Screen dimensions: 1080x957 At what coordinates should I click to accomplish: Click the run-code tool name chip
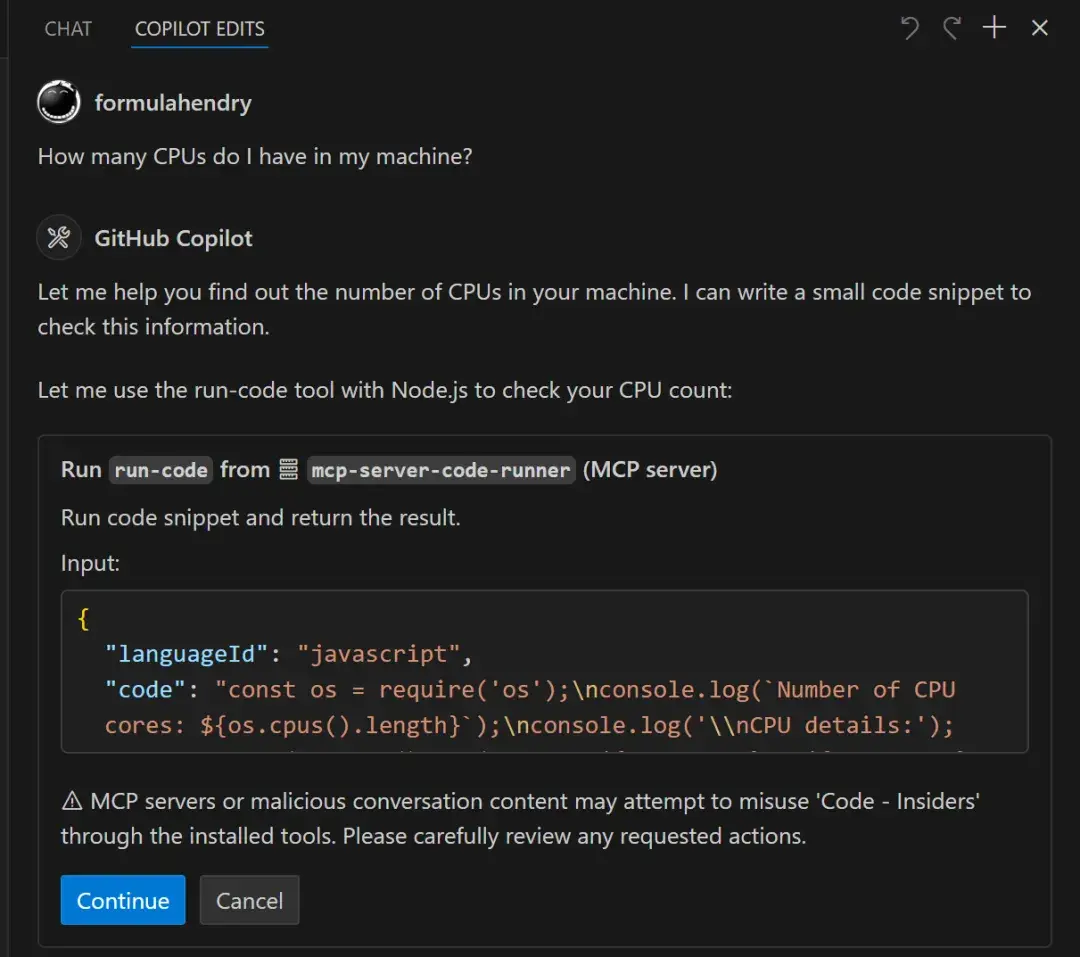[161, 470]
